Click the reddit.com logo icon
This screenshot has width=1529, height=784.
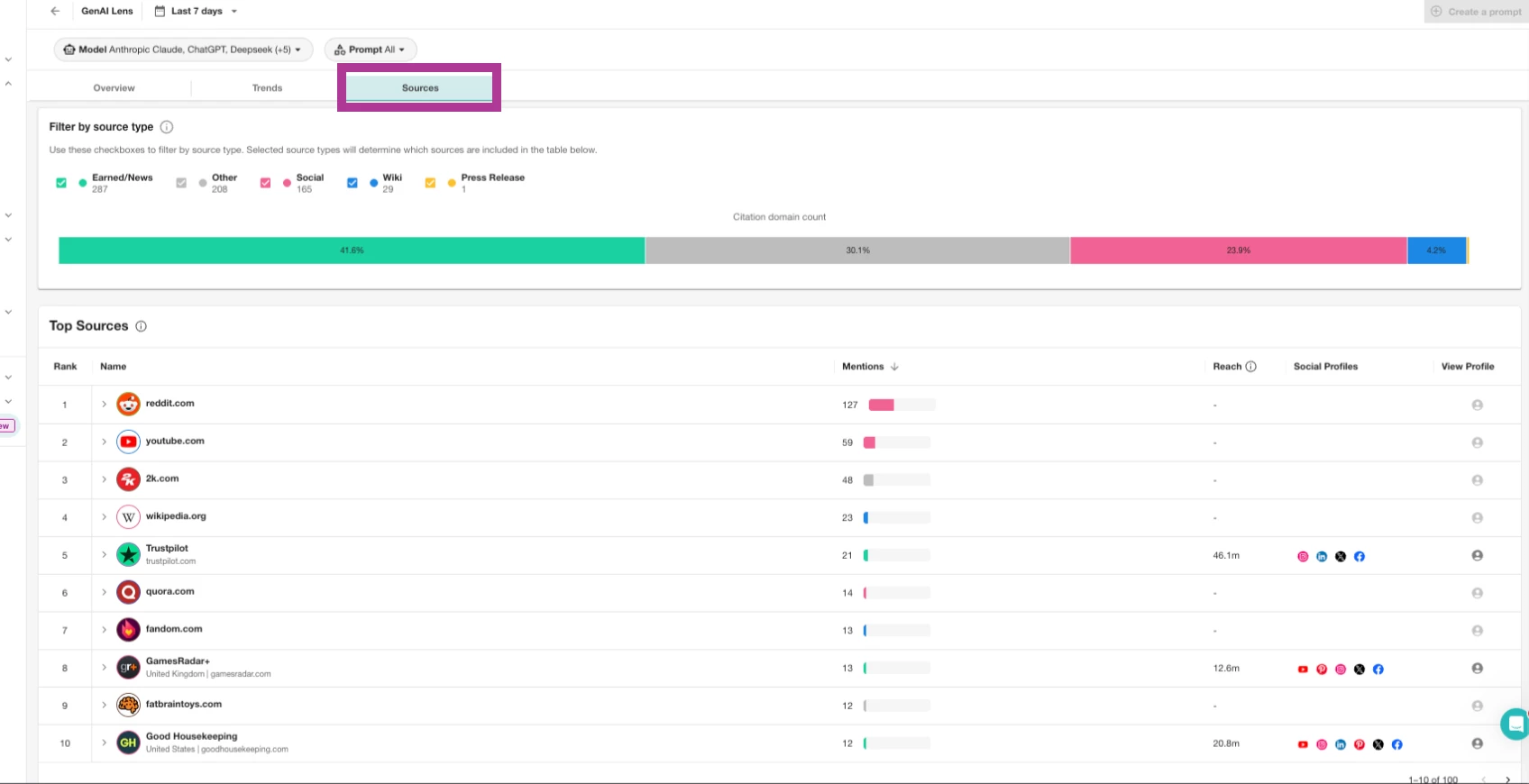tap(129, 404)
